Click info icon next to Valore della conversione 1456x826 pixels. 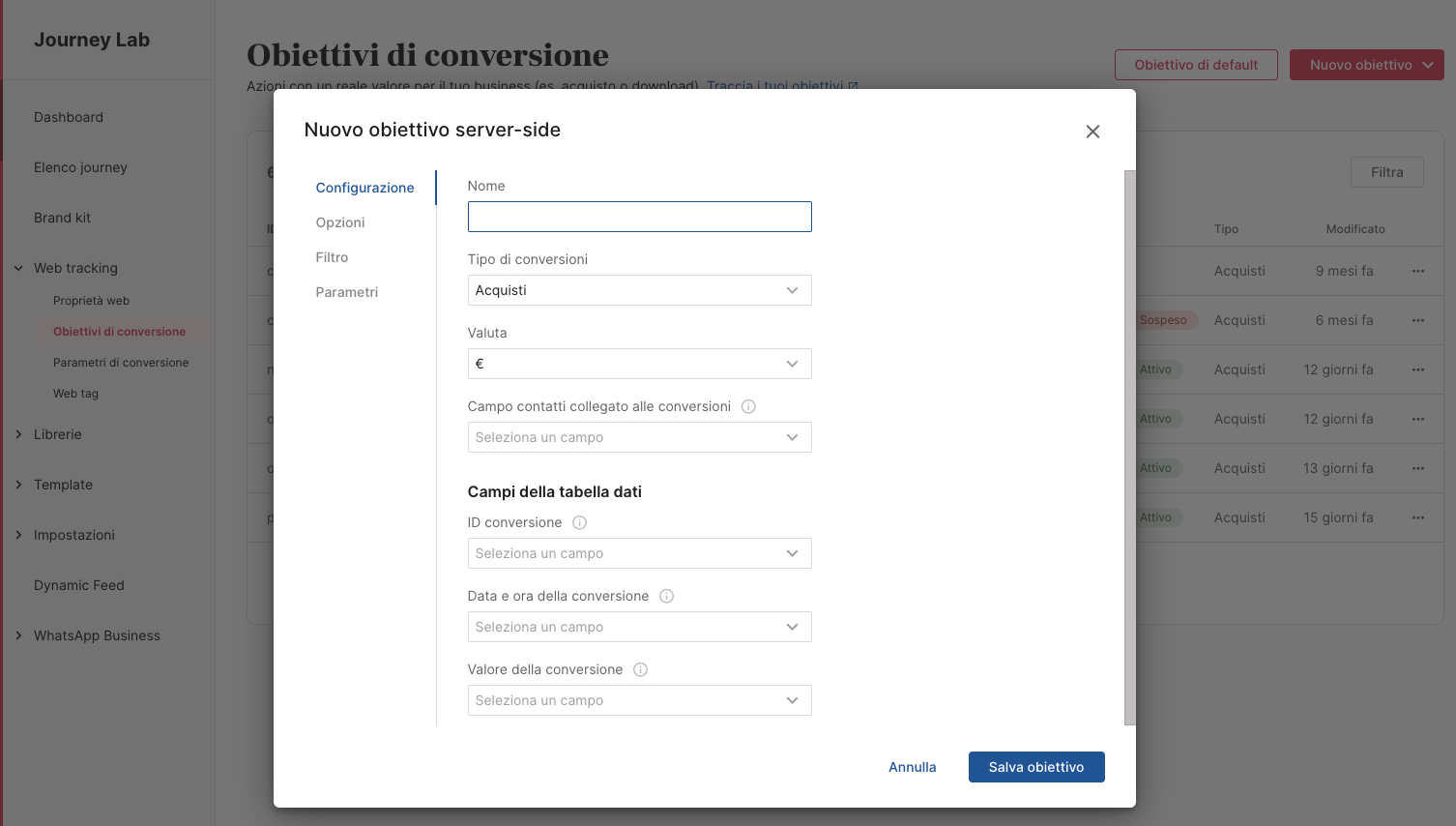click(x=640, y=669)
